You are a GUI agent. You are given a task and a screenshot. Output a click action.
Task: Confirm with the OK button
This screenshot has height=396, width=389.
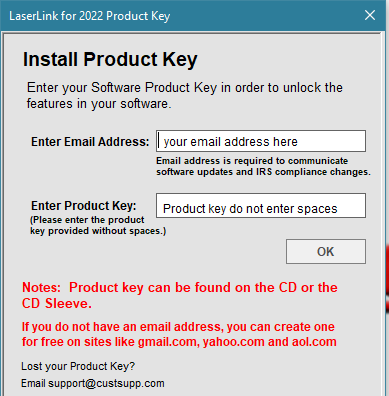click(326, 252)
